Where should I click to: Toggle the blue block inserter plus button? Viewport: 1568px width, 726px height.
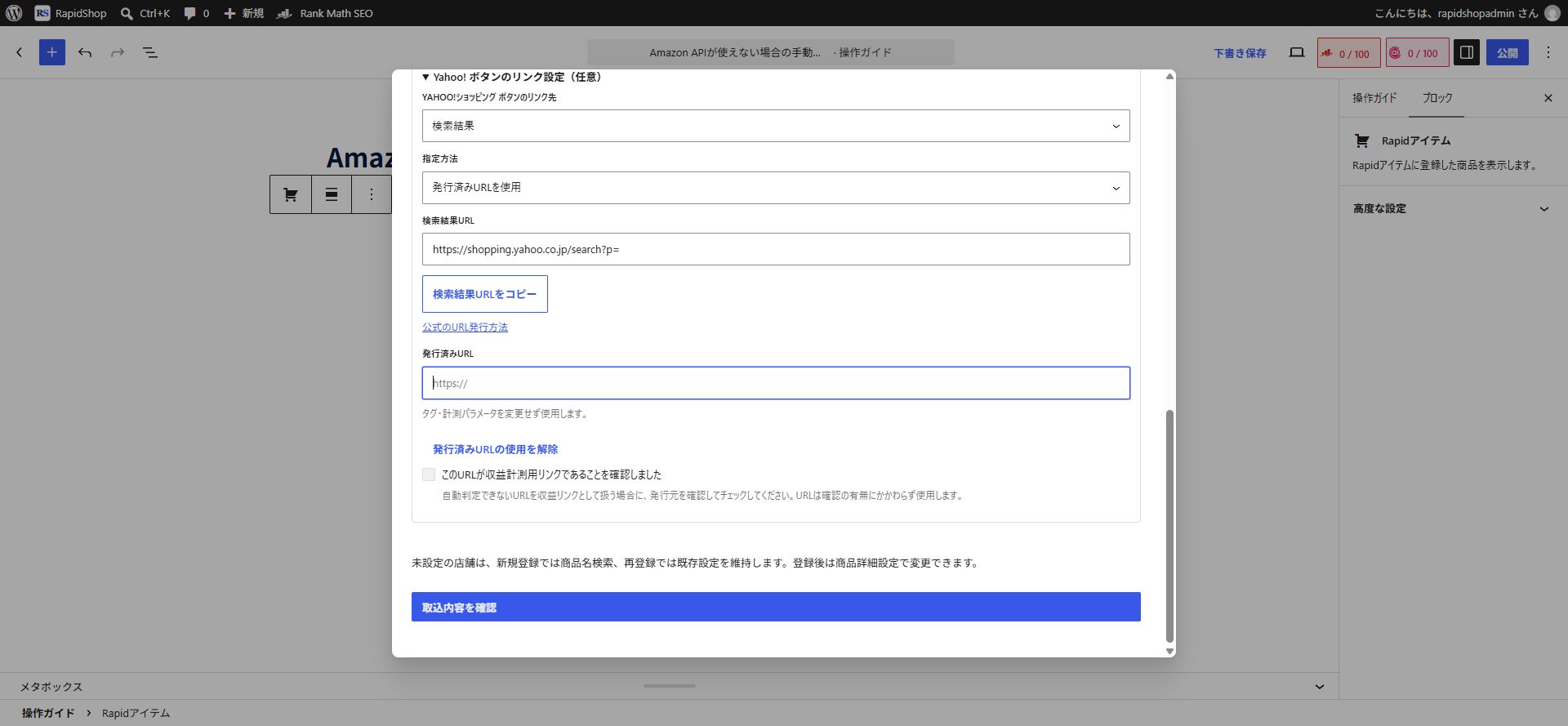point(52,52)
